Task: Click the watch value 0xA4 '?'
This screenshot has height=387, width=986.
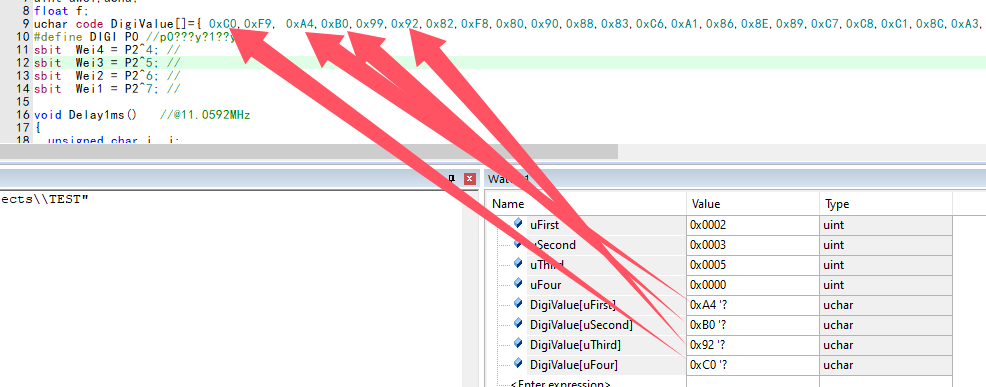Action: point(709,305)
